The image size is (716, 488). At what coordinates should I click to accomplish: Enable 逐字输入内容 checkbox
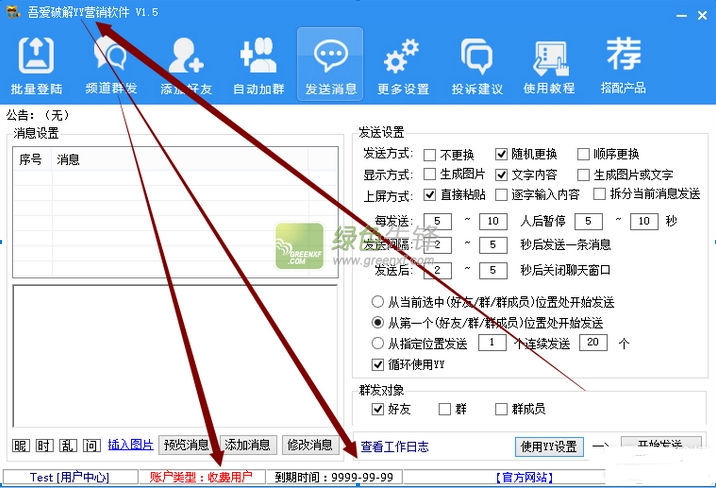(x=501, y=195)
